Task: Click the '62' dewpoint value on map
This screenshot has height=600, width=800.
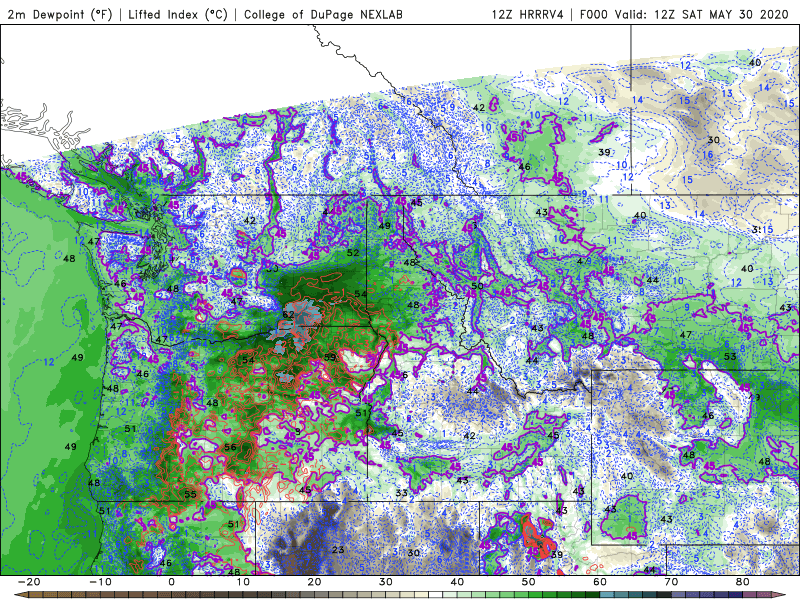Action: 288,314
